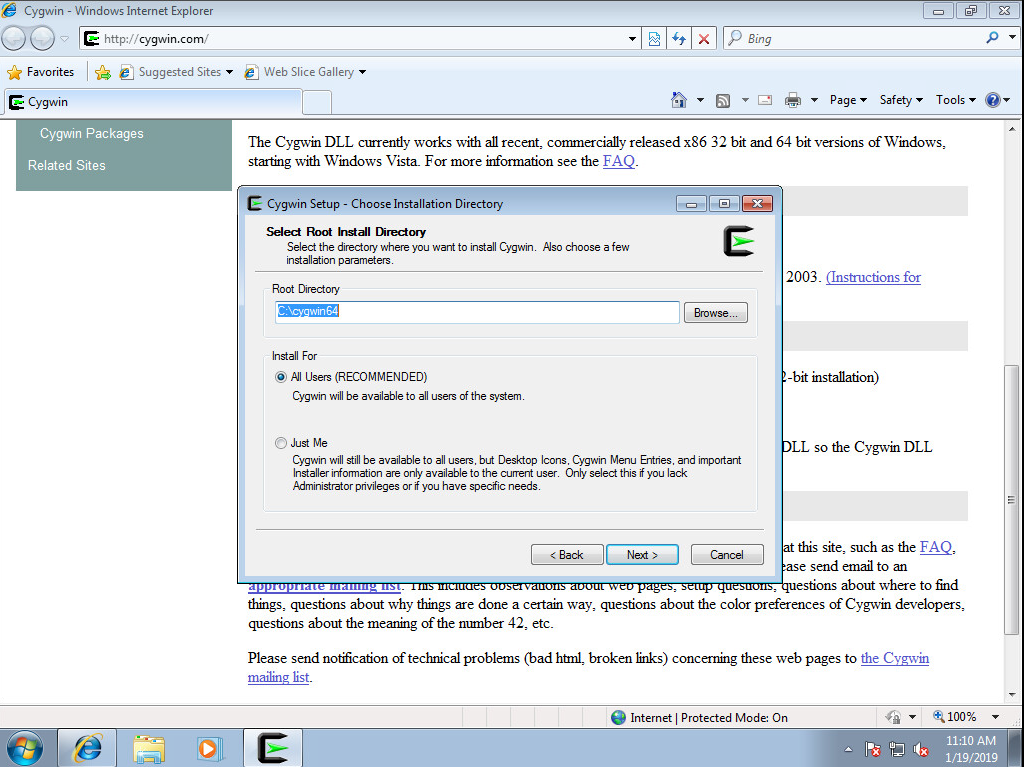Toggle Compatibility View icon in address bar
This screenshot has width=1024, height=767.
(x=654, y=39)
